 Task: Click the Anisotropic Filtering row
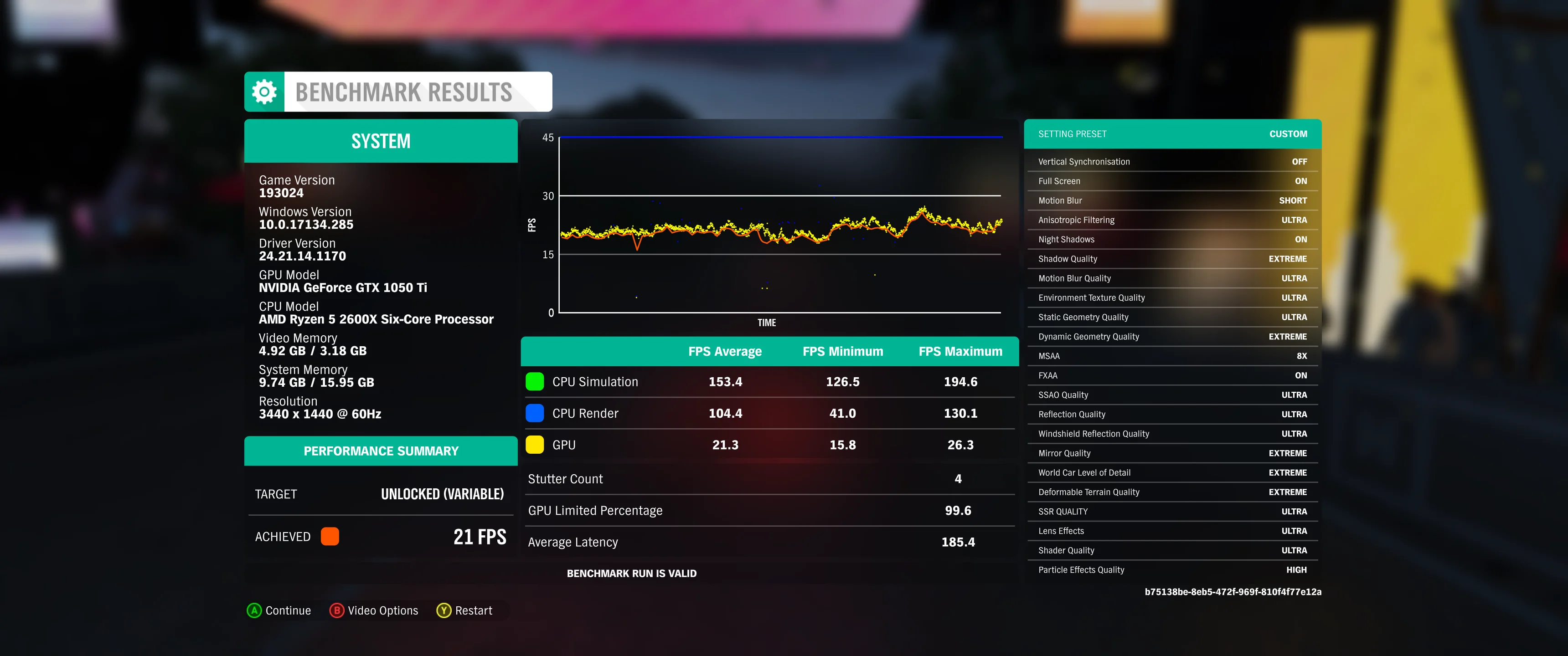pyautogui.click(x=1172, y=220)
